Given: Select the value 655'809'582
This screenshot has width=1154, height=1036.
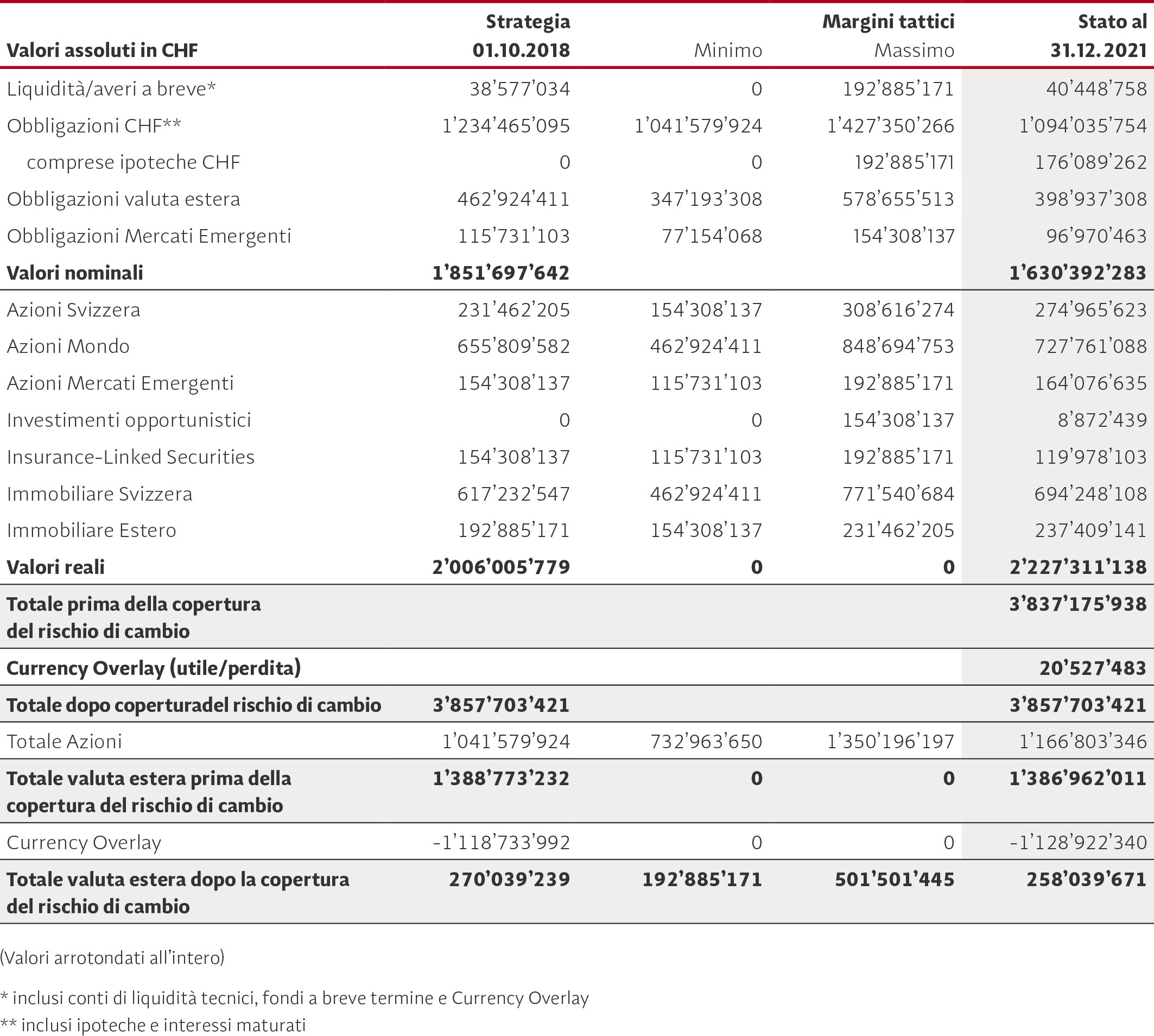Looking at the screenshot, I should (514, 346).
